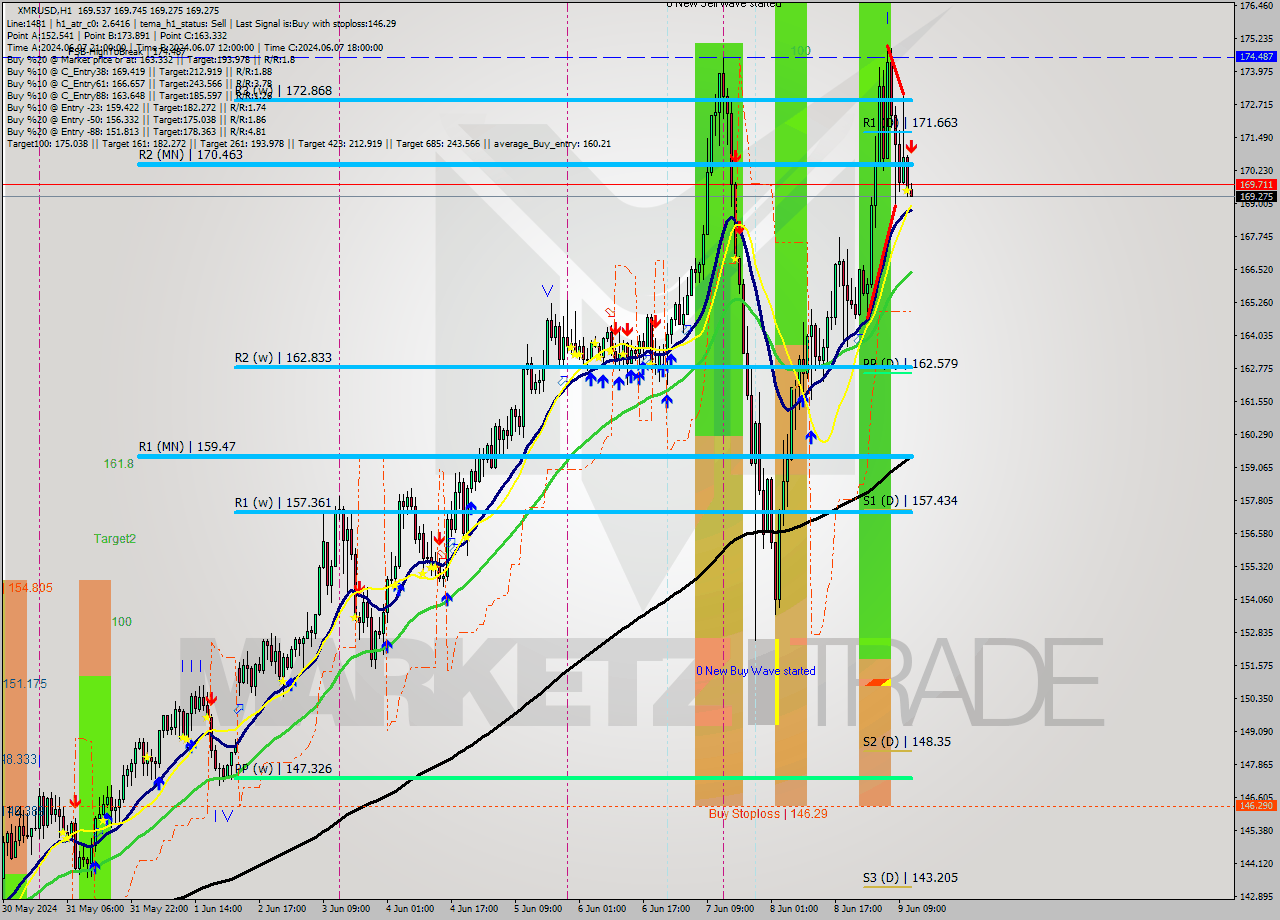Select the 'Buy %10 @ C_Entry38: 169.419' row

click(139, 71)
